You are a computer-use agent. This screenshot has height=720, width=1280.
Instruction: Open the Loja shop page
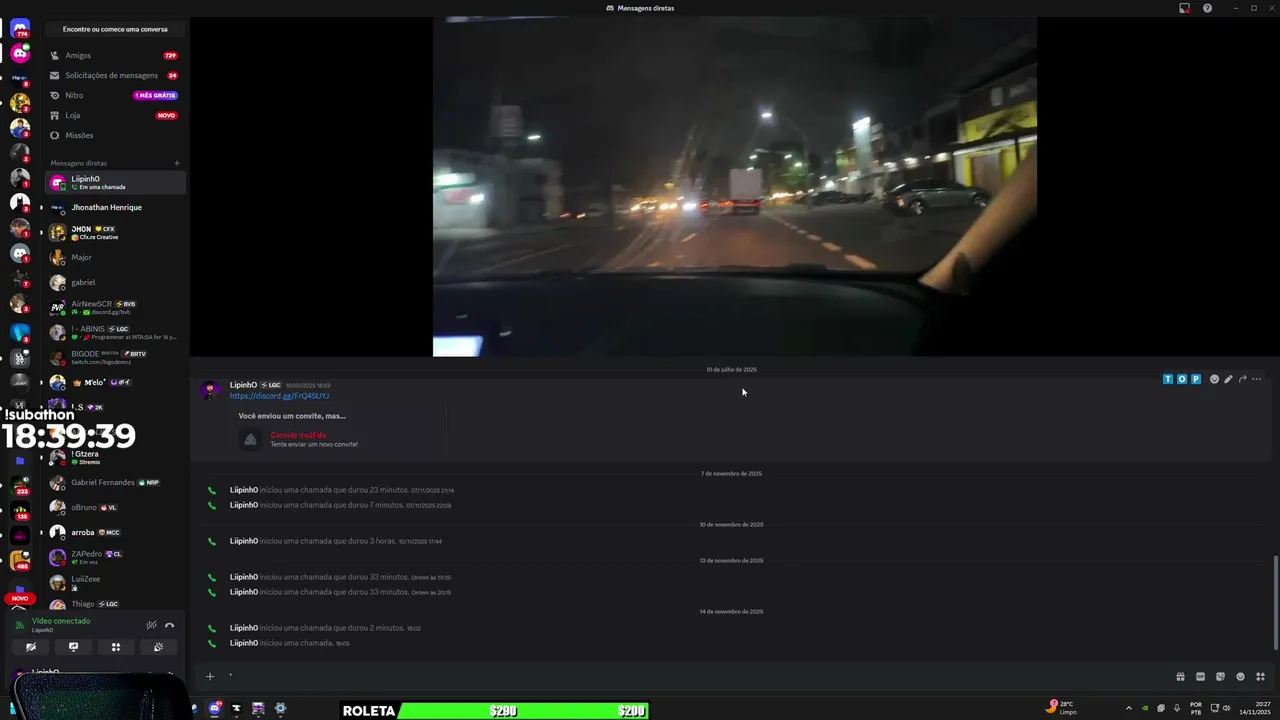(115, 115)
